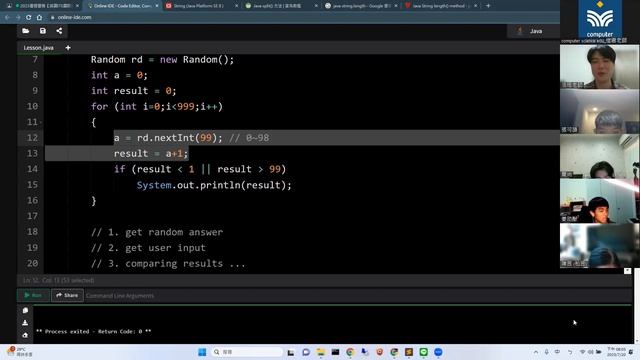Click the Wi-Fi icon in the system tray
The height and width of the screenshot is (360, 640).
point(582,352)
